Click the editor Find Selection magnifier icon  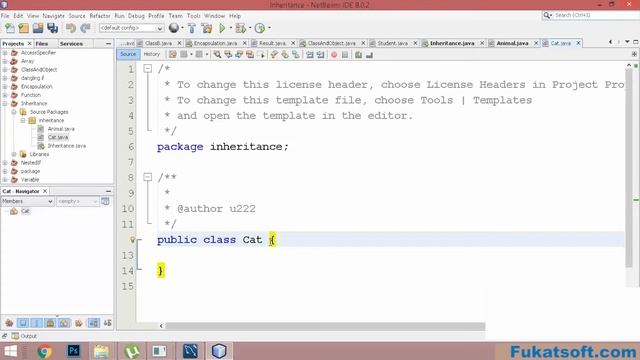click(x=217, y=54)
